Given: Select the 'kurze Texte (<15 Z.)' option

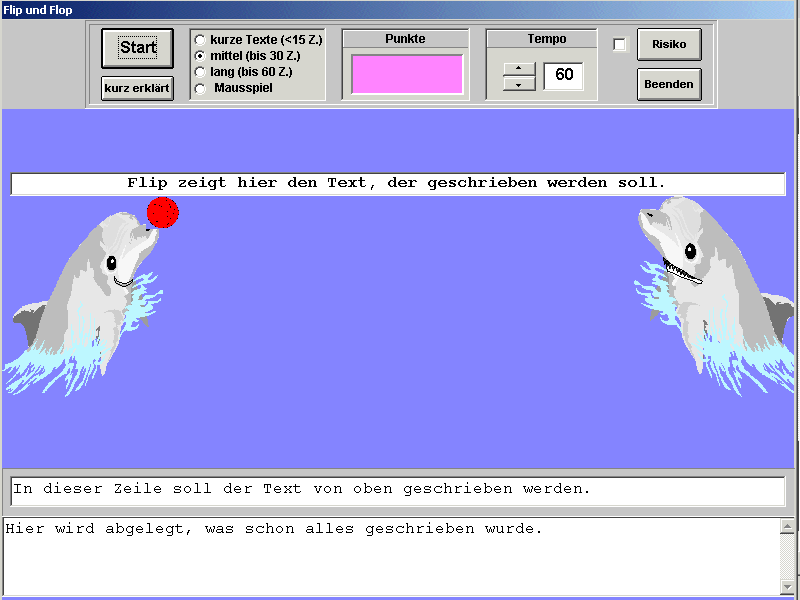Looking at the screenshot, I should pos(200,40).
